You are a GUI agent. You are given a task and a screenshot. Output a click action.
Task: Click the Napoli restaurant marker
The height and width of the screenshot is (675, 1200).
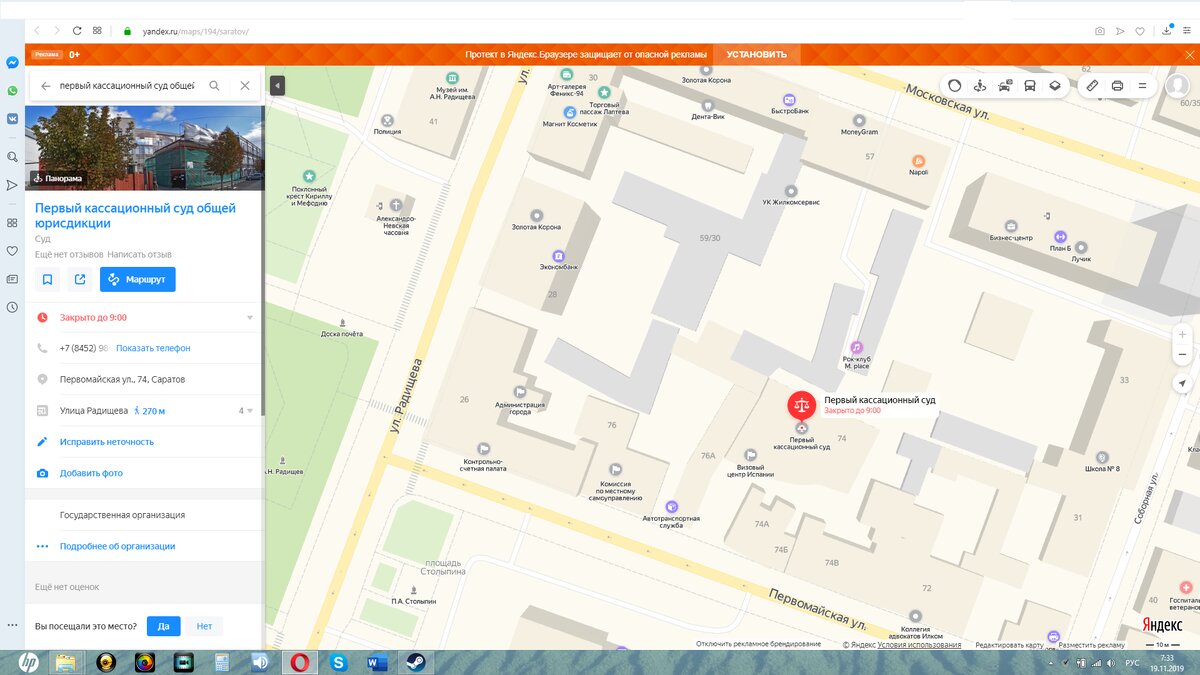pyautogui.click(x=918, y=161)
